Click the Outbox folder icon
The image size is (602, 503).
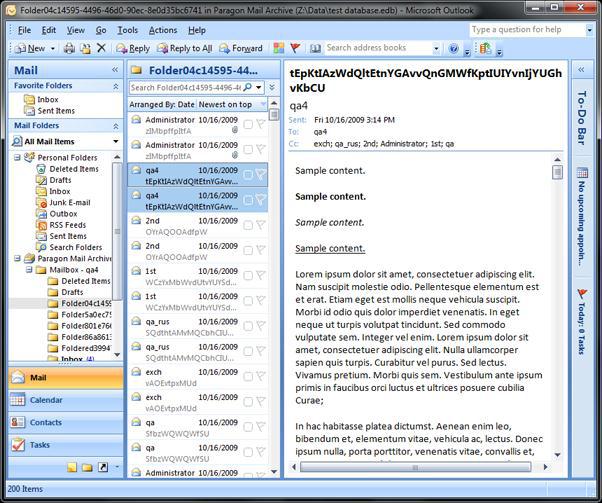pos(41,214)
